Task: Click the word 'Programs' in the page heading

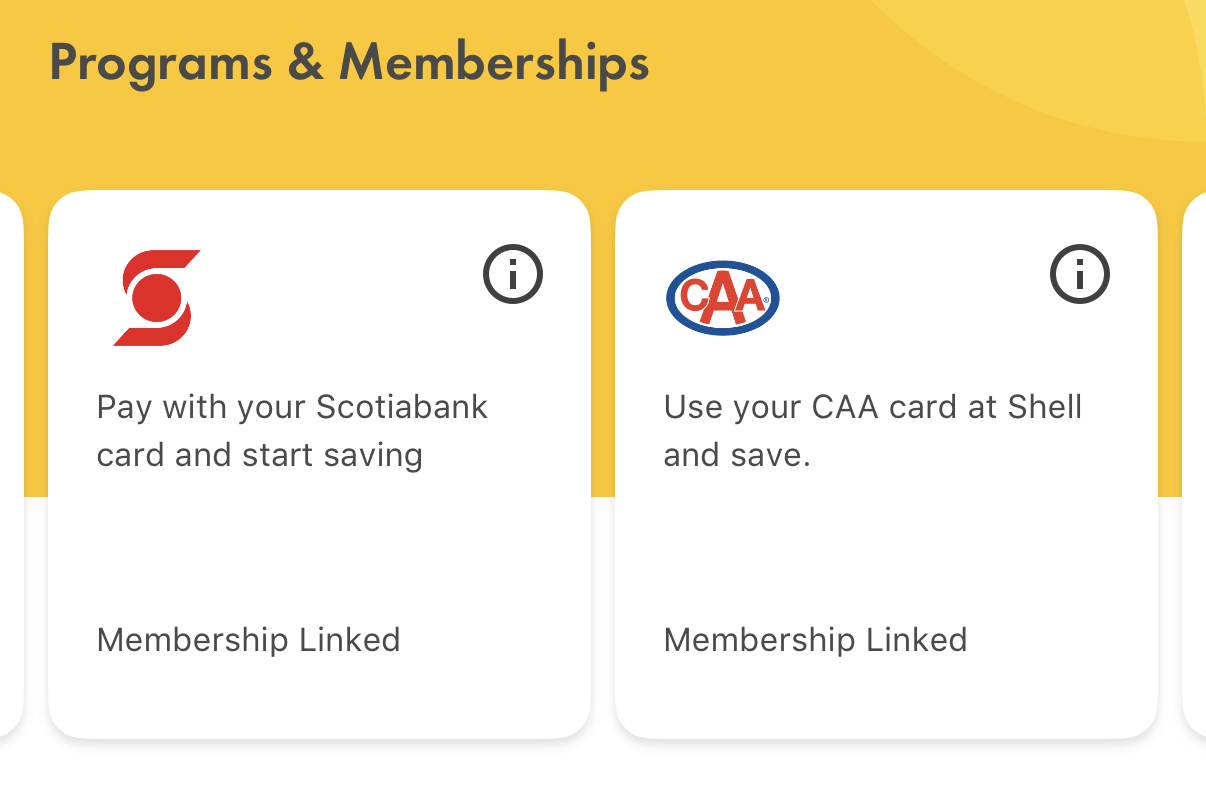Action: (161, 64)
